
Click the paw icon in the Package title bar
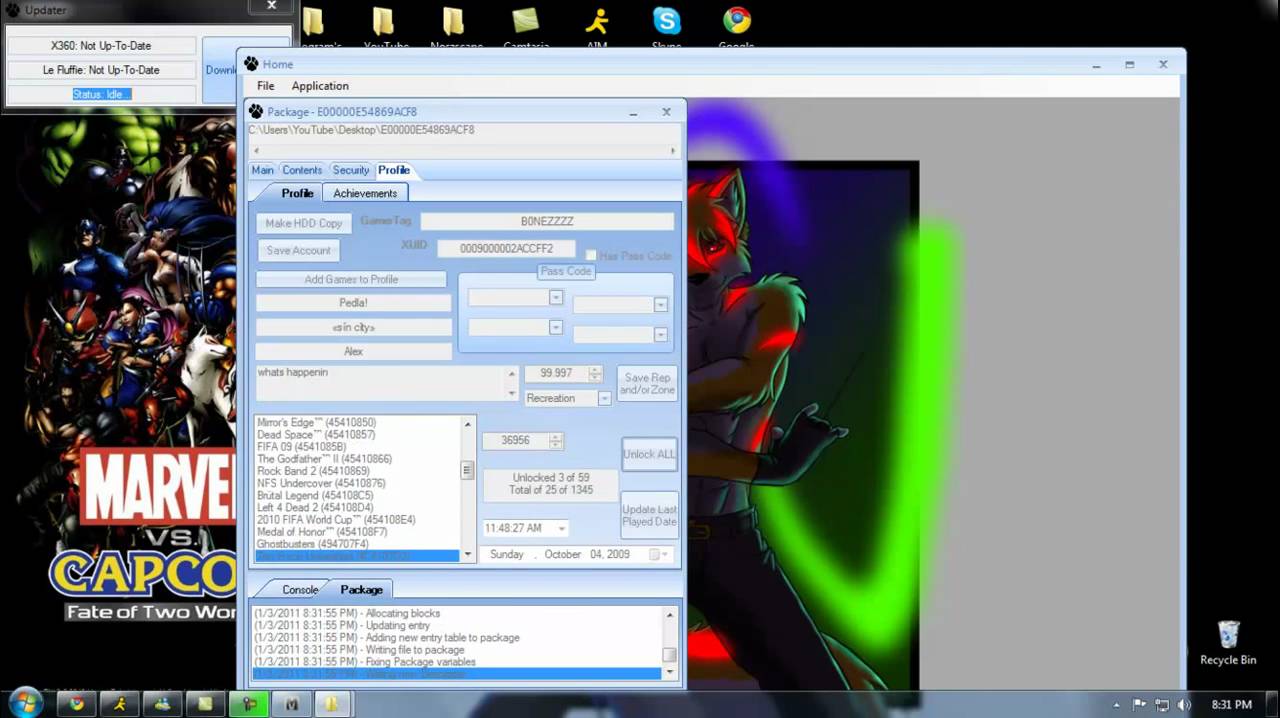(256, 112)
